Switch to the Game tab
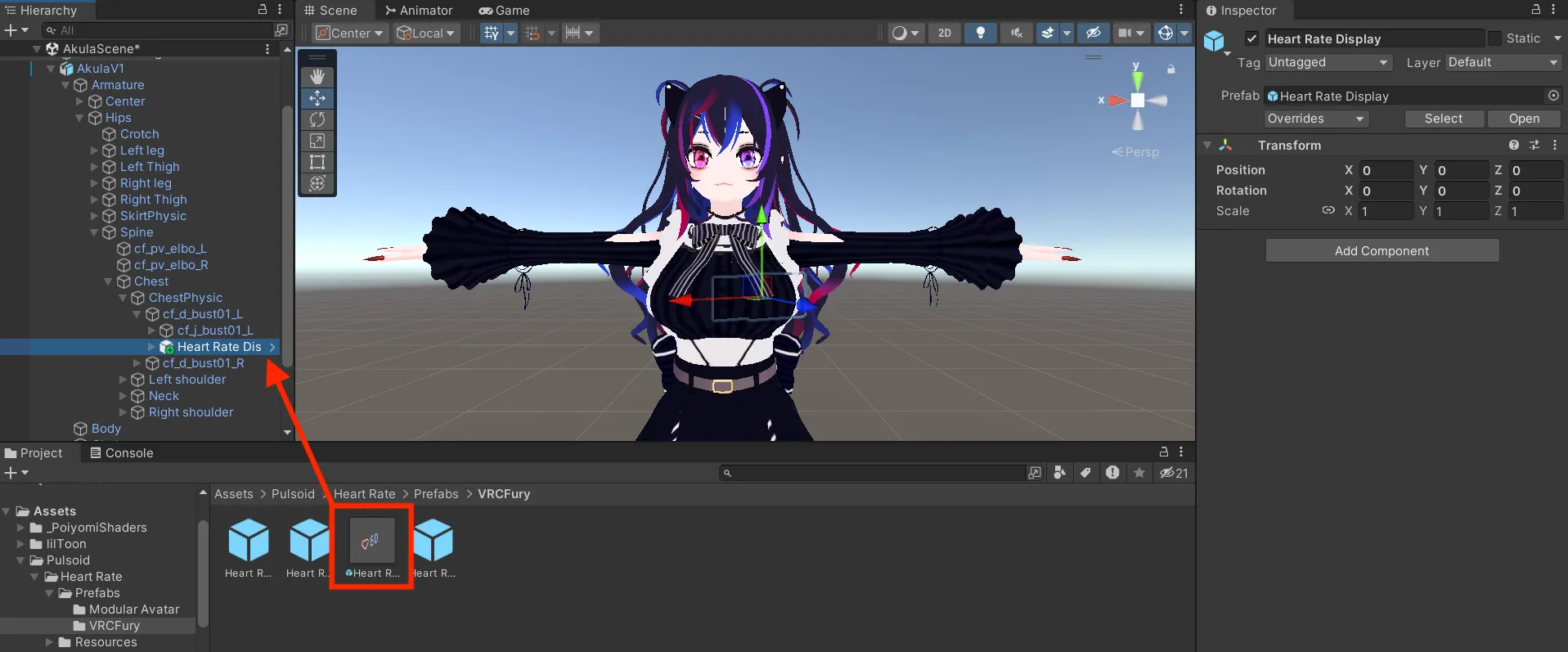This screenshot has width=1568, height=652. pos(504,11)
